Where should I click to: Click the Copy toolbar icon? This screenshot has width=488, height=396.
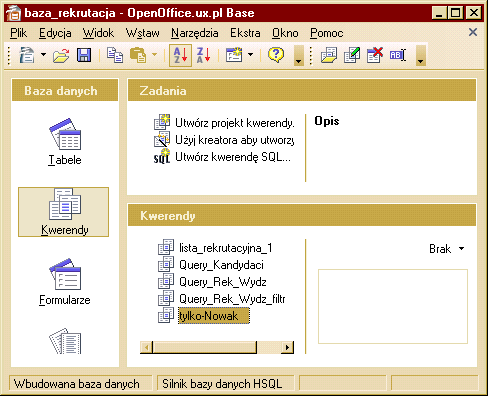click(115, 55)
